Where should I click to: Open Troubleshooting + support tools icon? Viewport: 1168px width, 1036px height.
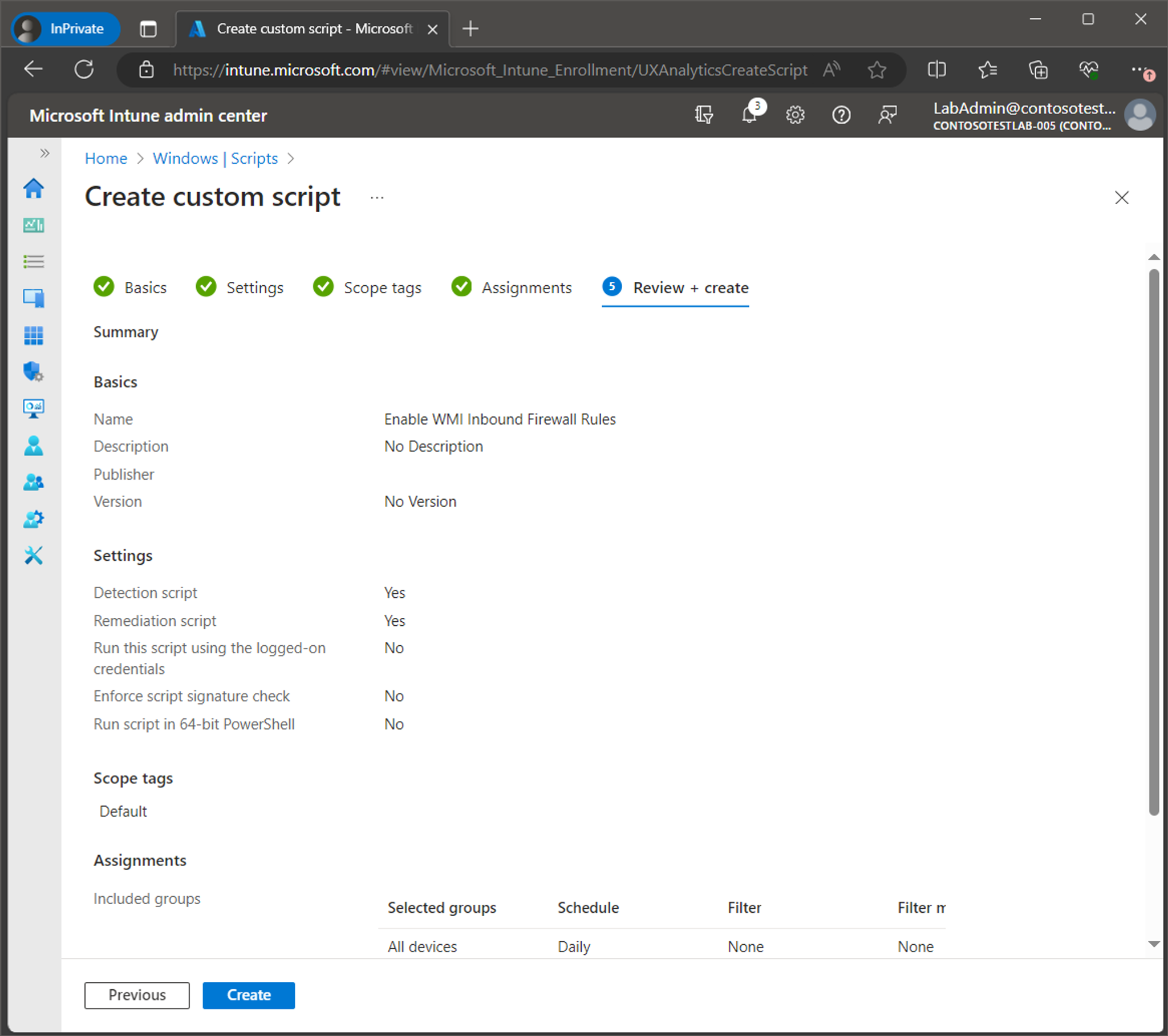[34, 555]
